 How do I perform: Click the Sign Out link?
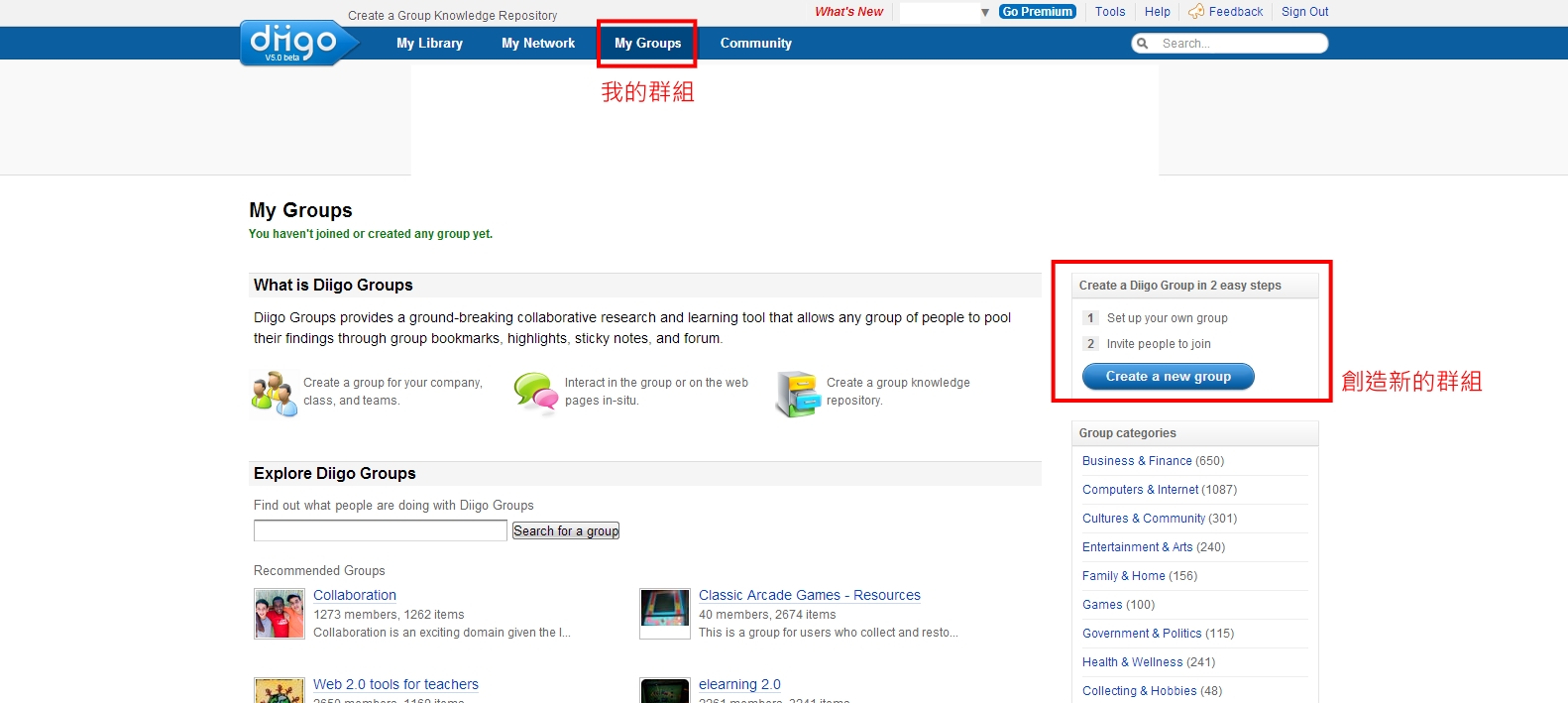tap(1304, 12)
